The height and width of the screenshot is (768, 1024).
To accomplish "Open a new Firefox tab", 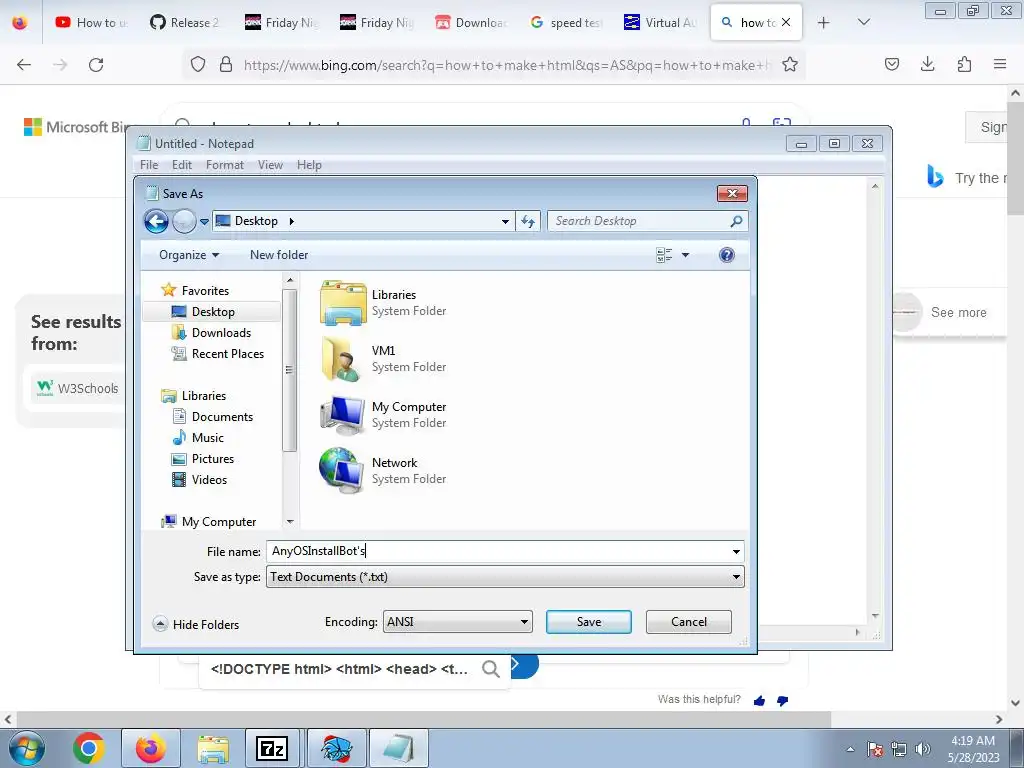I will click(824, 22).
